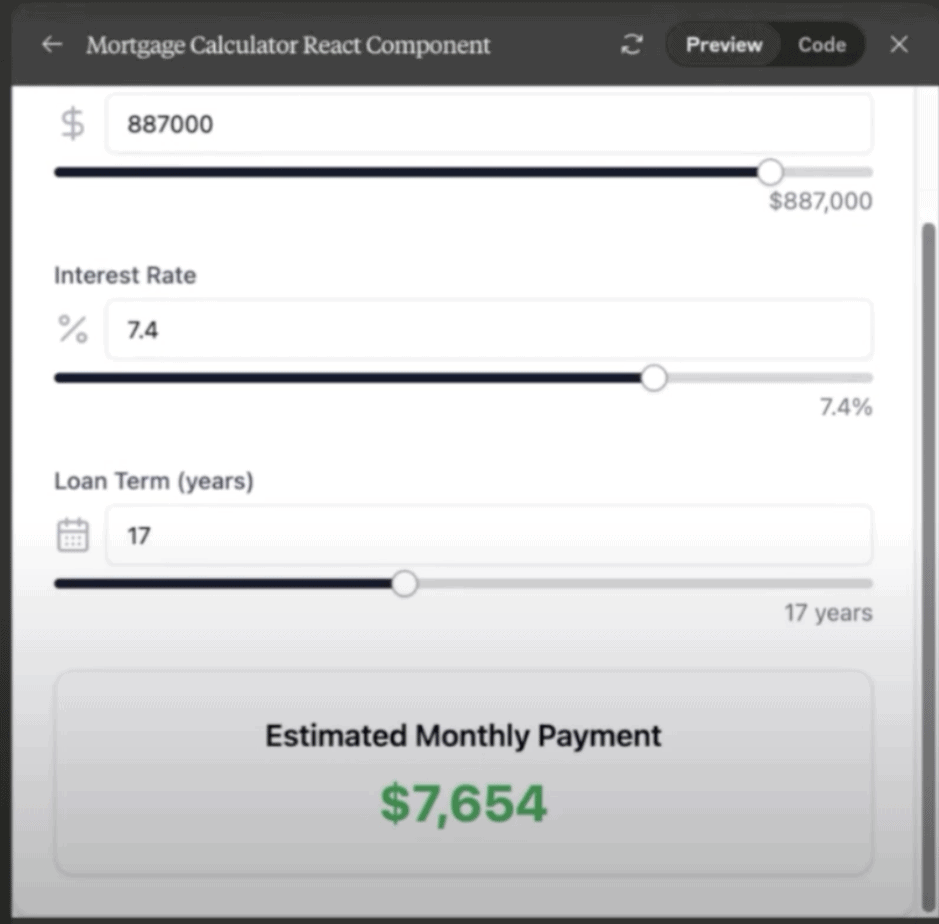Switch to the Code tab
Viewport: 939px width, 924px height.
[x=821, y=45]
